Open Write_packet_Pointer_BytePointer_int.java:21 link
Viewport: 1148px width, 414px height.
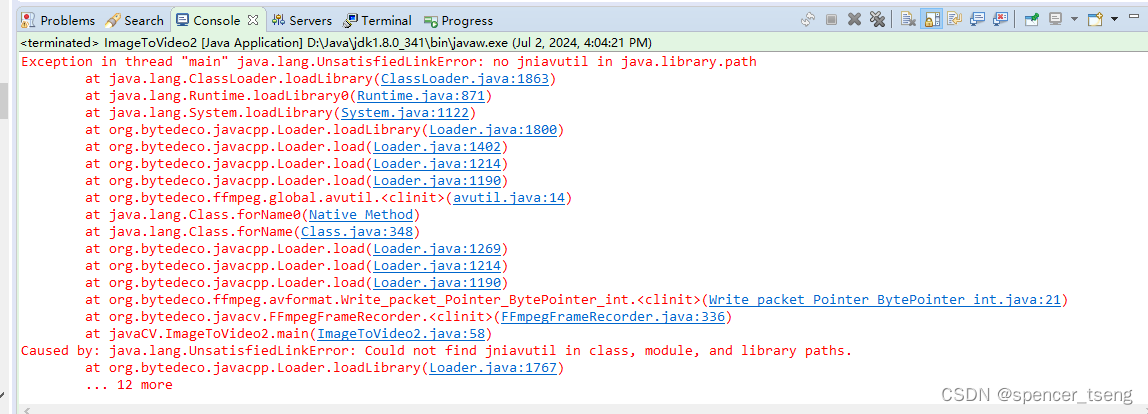tap(884, 300)
